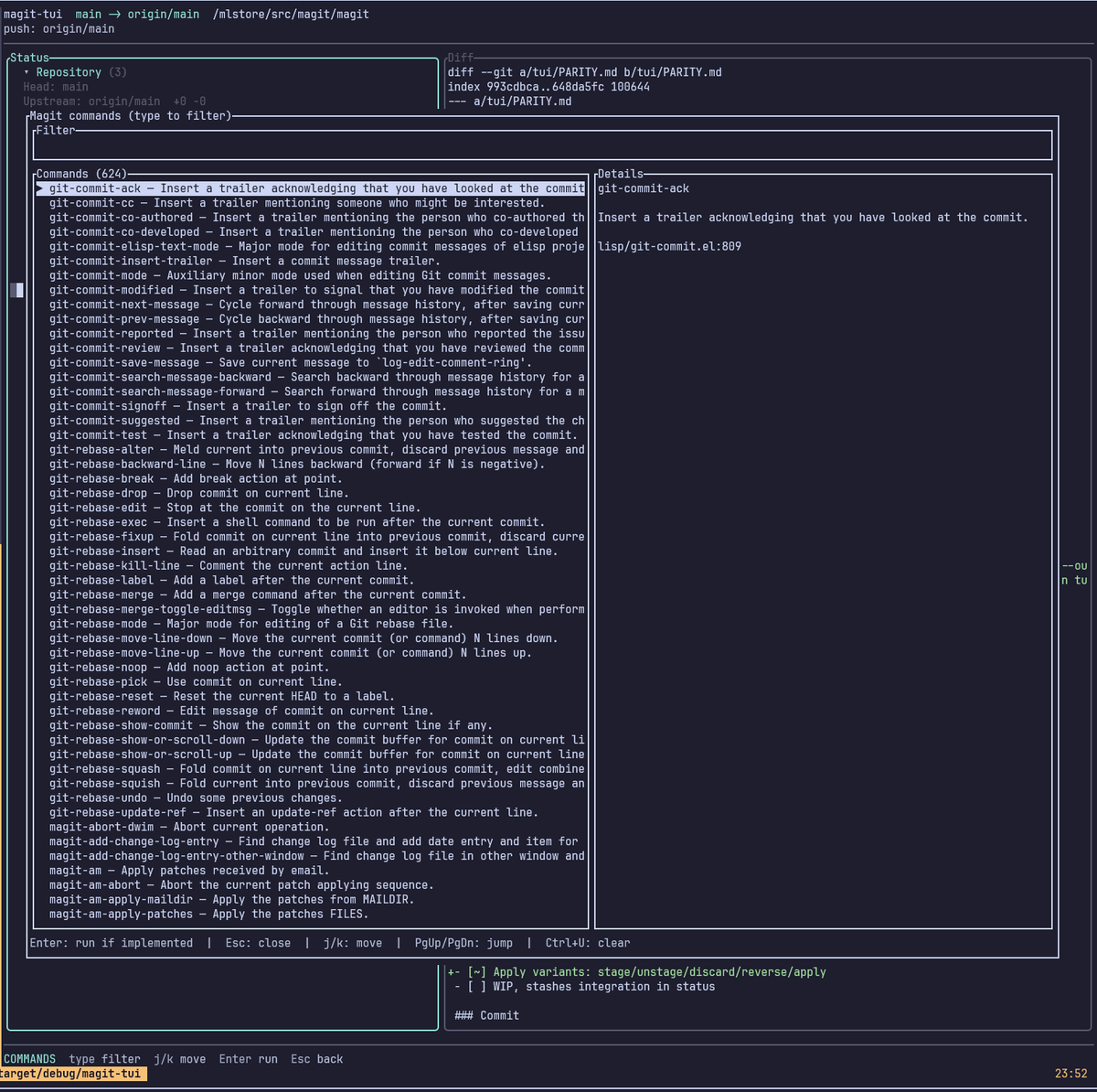Select git-rebase-squish command row
The height and width of the screenshot is (1092, 1097).
[x=311, y=784]
